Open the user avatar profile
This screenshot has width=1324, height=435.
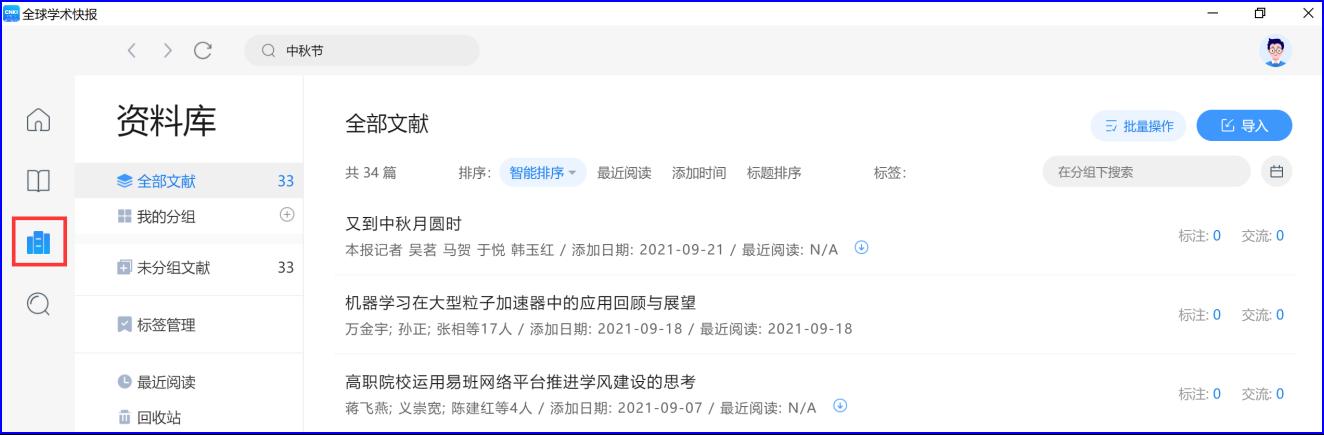(1275, 51)
